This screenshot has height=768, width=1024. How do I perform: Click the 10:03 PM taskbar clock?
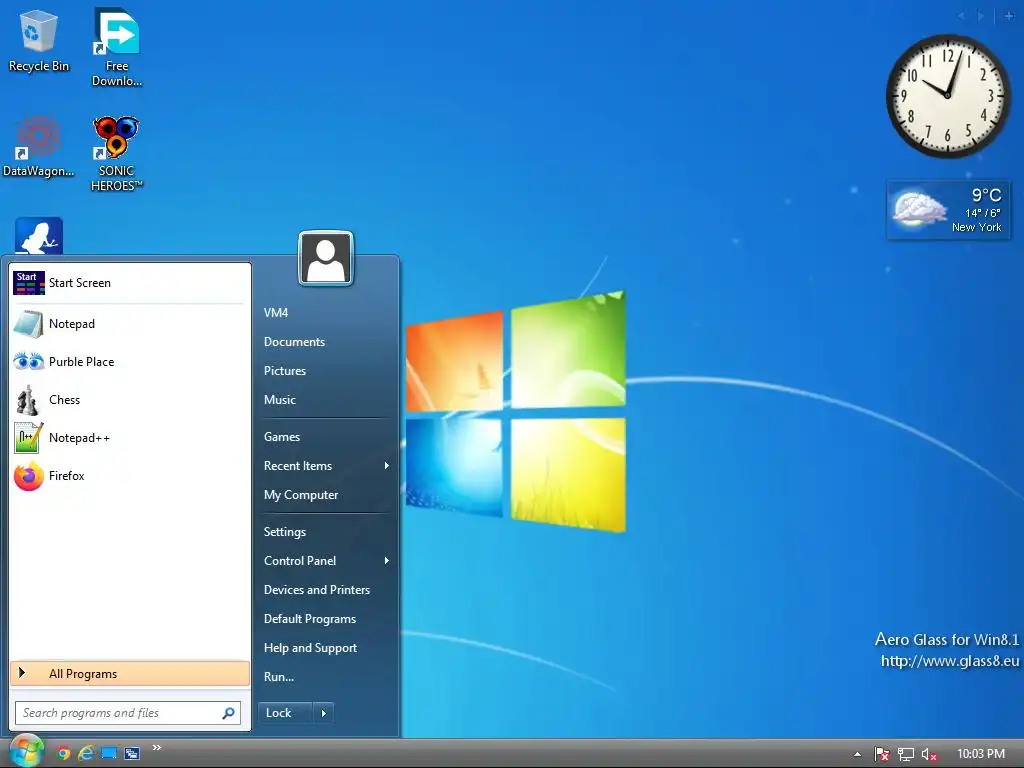pos(981,754)
